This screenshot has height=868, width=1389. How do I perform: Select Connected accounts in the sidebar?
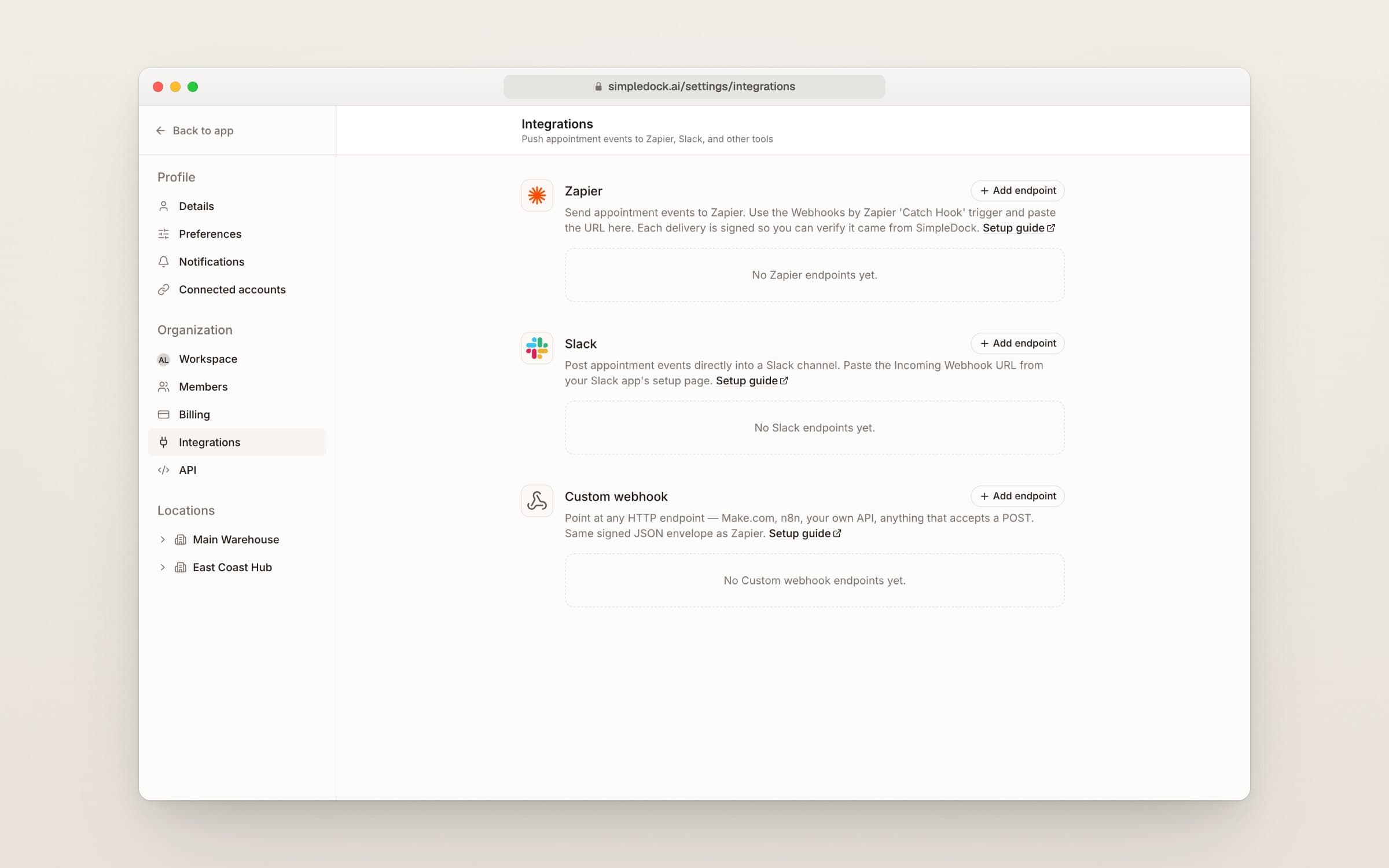(x=237, y=290)
